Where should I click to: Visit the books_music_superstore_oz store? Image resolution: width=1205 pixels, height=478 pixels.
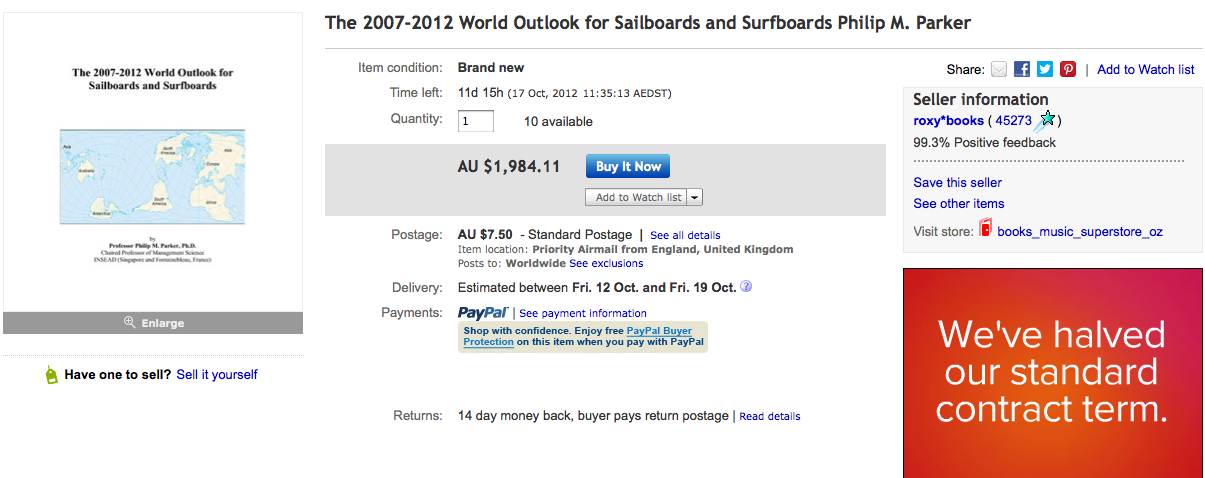coord(1079,231)
